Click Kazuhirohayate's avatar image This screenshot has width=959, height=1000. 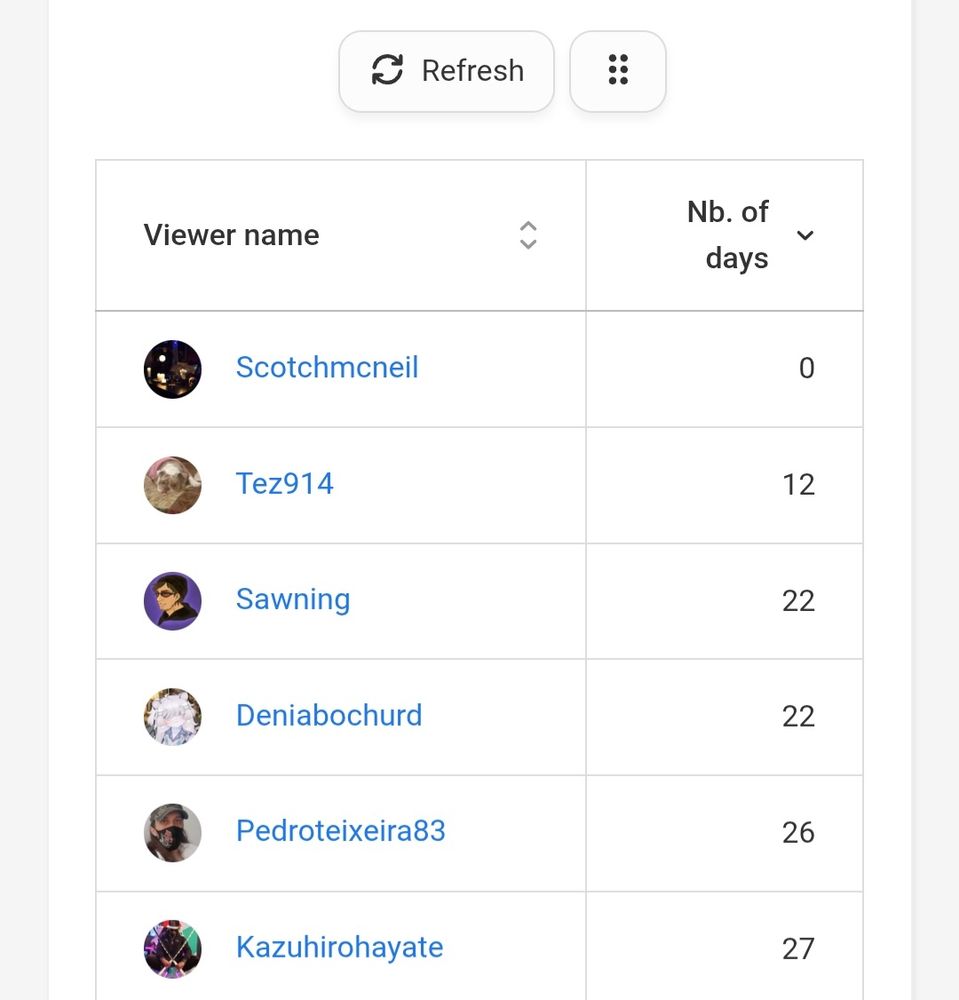(x=173, y=948)
